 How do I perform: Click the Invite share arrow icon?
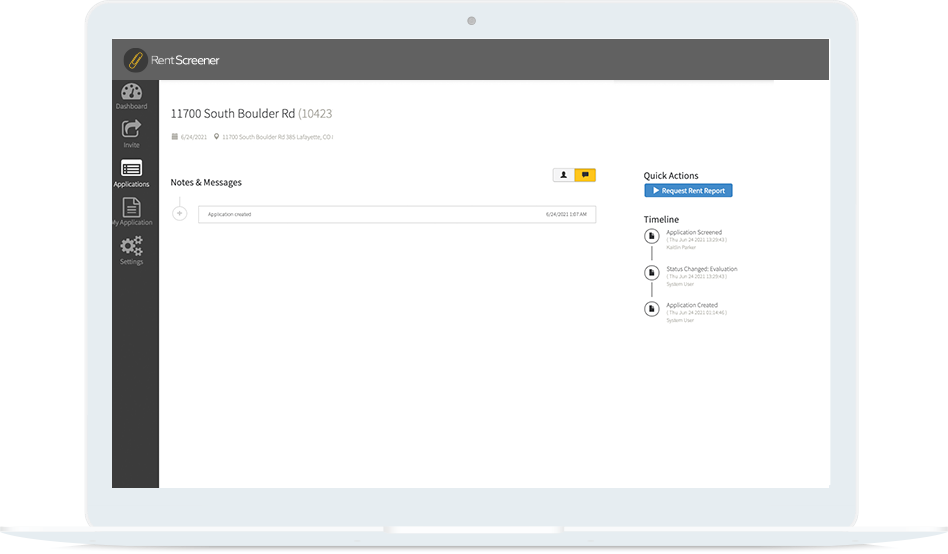pyautogui.click(x=131, y=129)
